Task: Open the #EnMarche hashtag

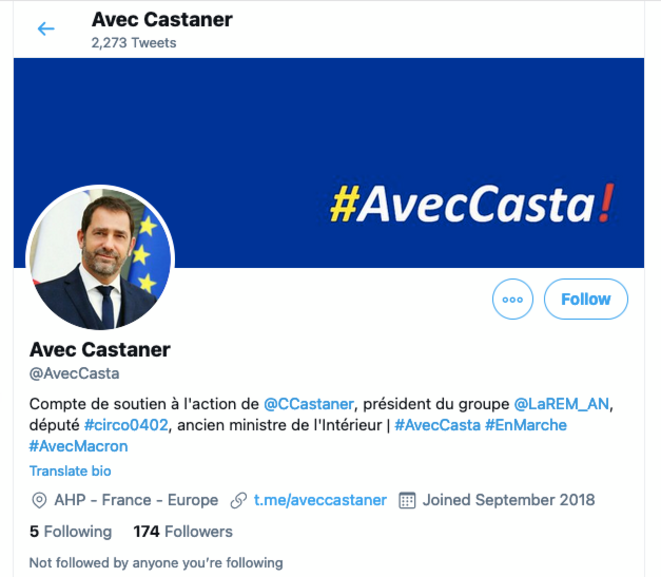Action: (526, 425)
